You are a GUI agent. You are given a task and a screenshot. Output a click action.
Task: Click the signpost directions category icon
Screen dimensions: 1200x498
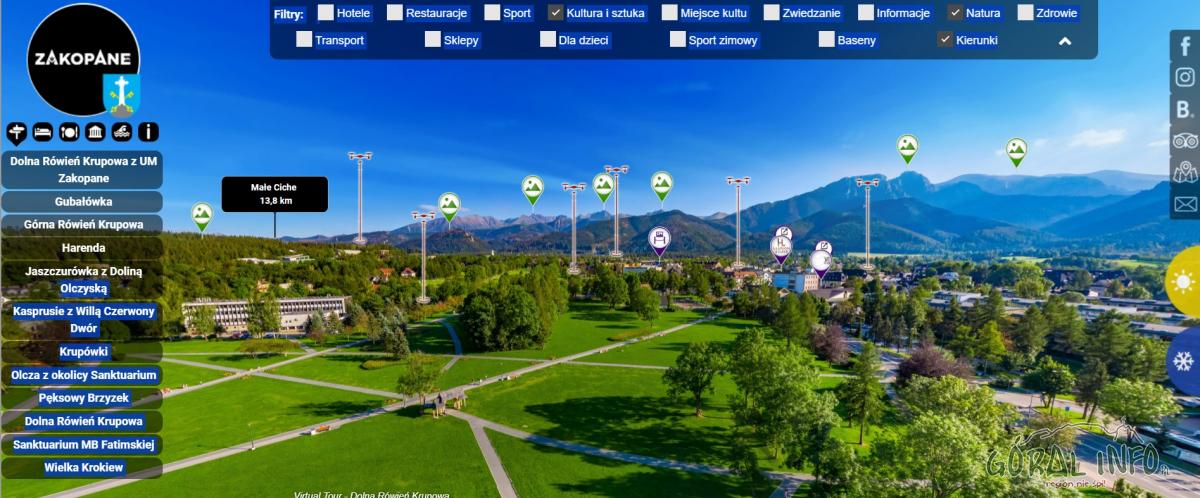pyautogui.click(x=16, y=132)
